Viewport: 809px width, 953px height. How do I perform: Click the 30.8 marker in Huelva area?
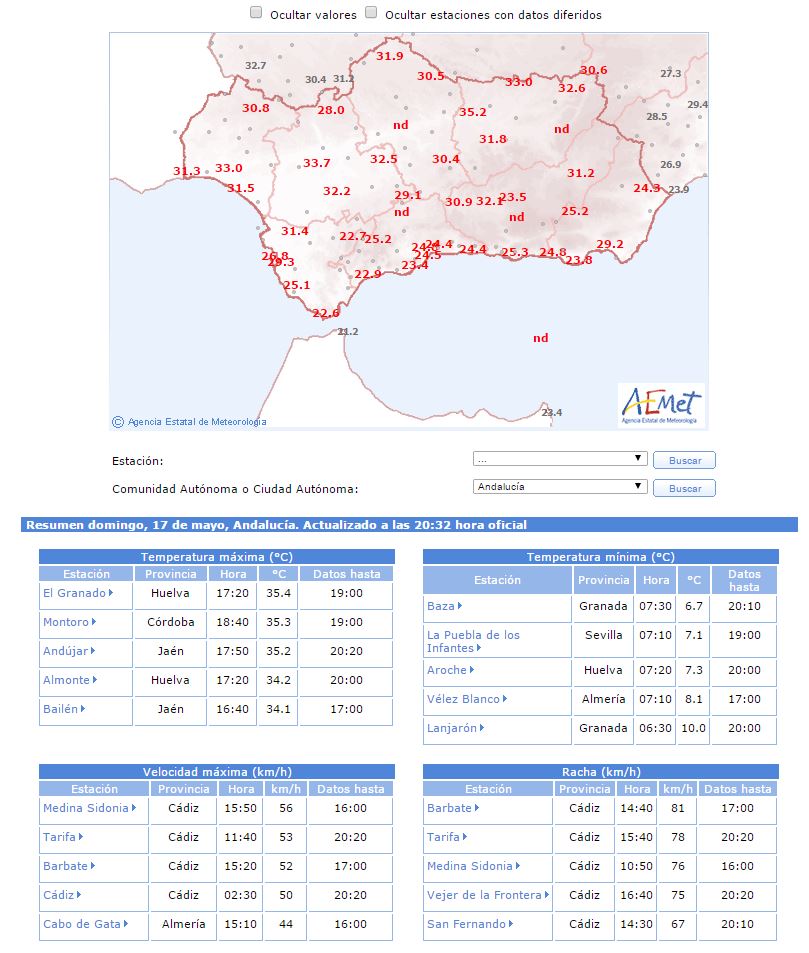pyautogui.click(x=255, y=108)
